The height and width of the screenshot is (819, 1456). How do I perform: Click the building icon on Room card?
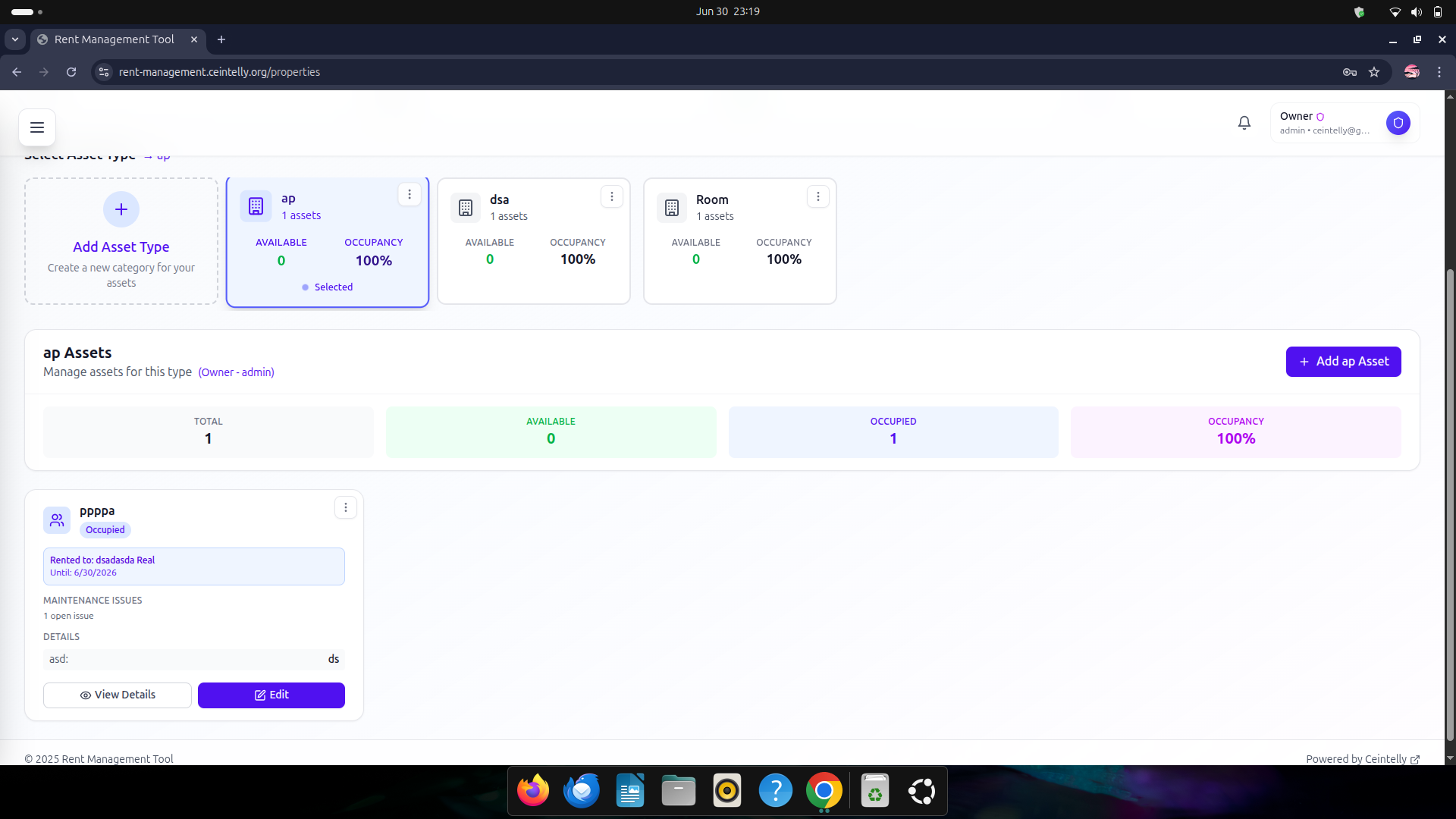pos(671,208)
